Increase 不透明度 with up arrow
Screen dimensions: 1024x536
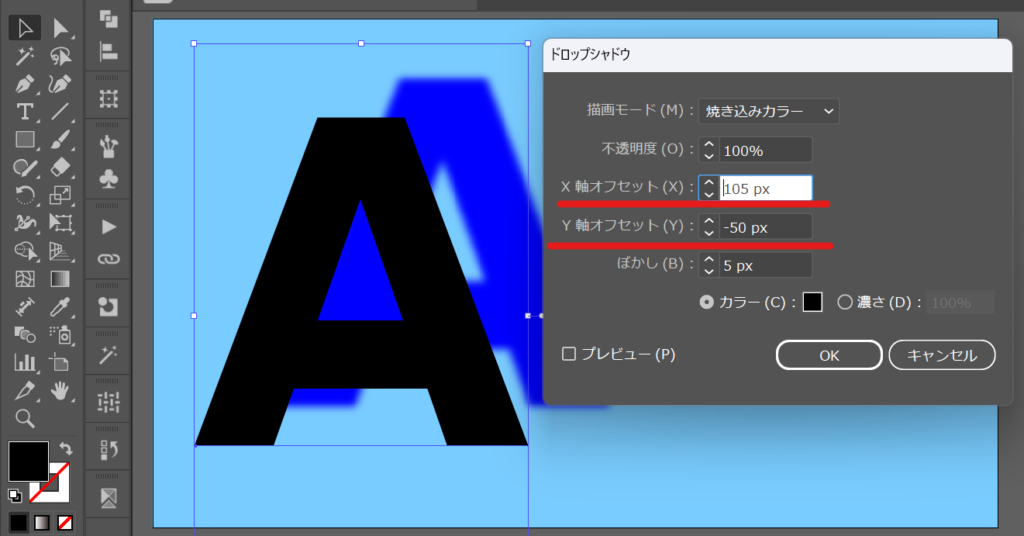(709, 144)
